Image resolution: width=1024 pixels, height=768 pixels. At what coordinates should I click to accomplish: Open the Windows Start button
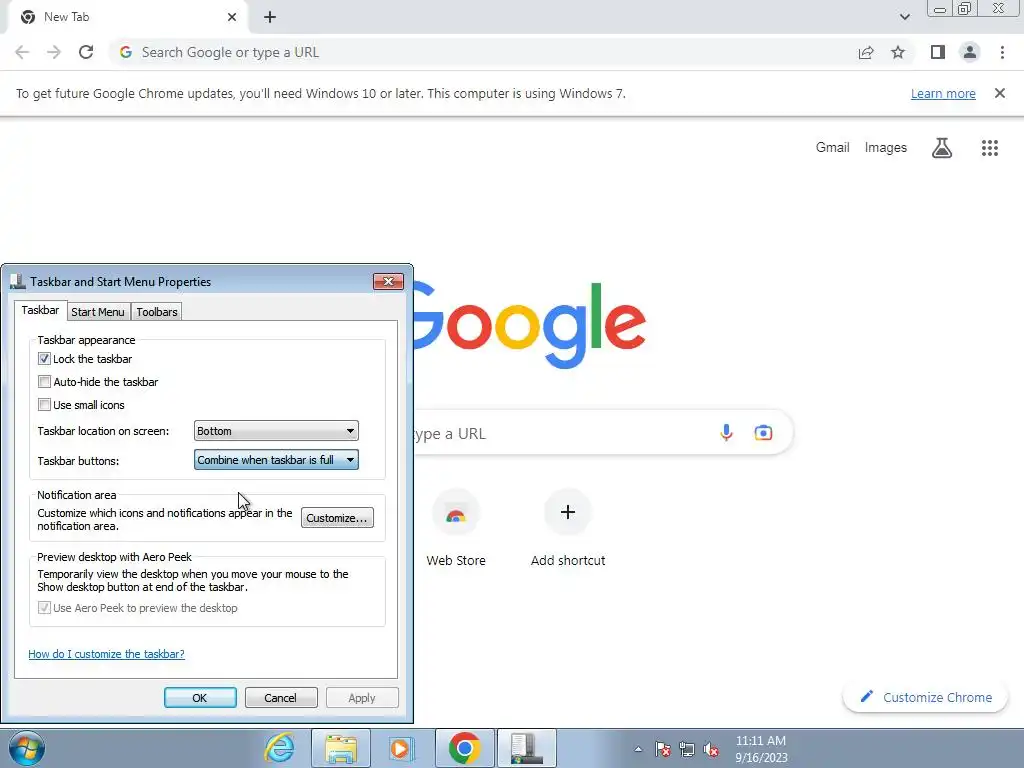coord(26,748)
